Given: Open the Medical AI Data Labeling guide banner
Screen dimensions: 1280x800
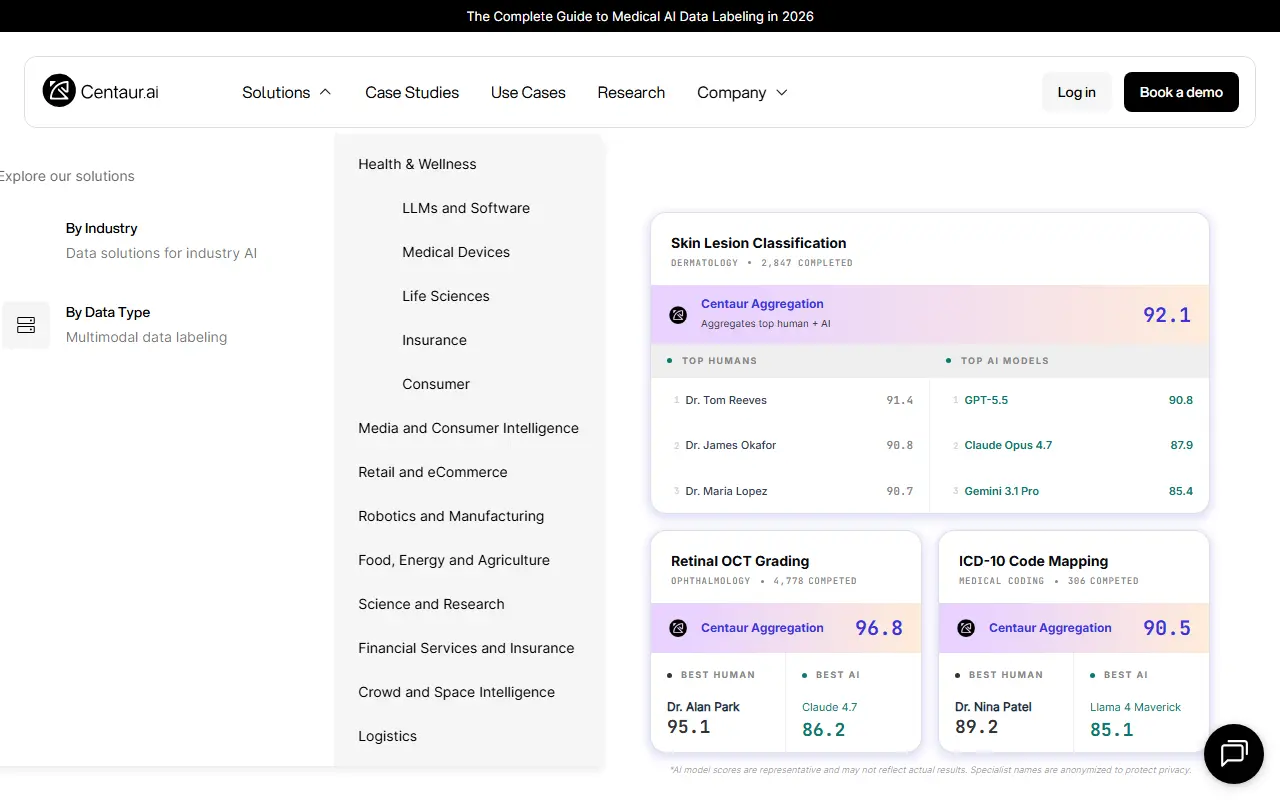Looking at the screenshot, I should pos(640,16).
